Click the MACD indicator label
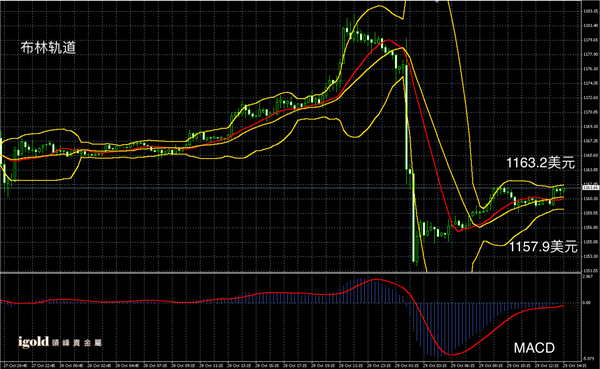This screenshot has height=369, width=600. 534,348
